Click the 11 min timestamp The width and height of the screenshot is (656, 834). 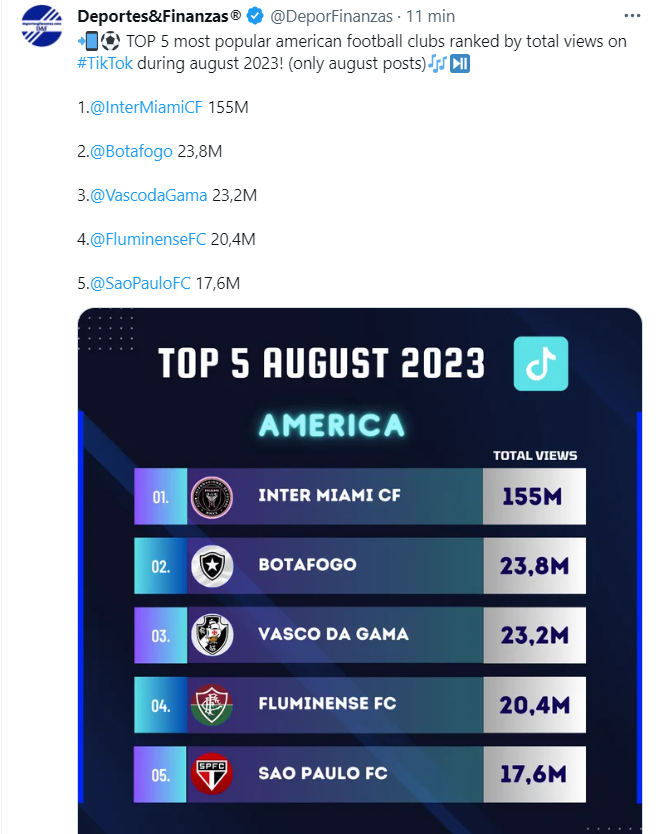point(430,16)
